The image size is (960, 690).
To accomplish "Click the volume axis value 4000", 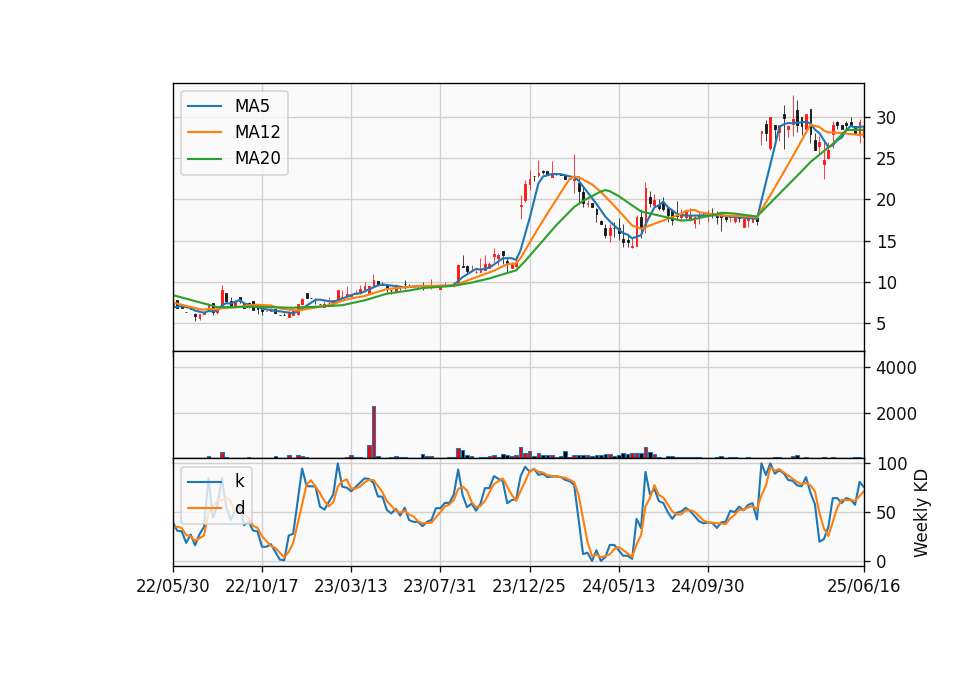I will (x=896, y=368).
